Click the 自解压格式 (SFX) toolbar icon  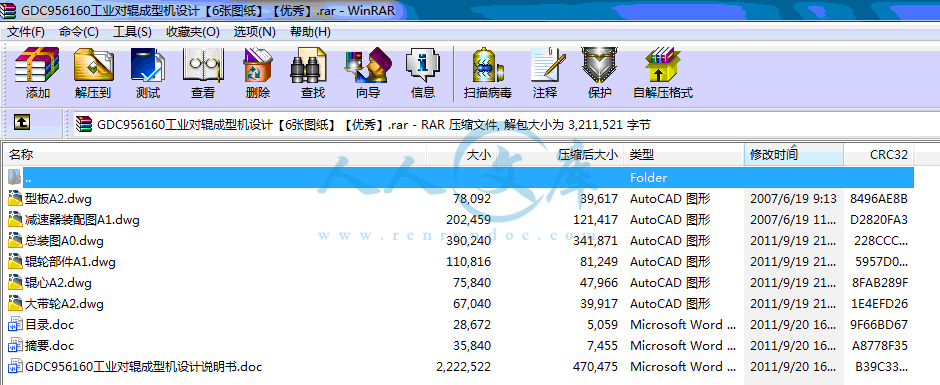pyautogui.click(x=663, y=65)
